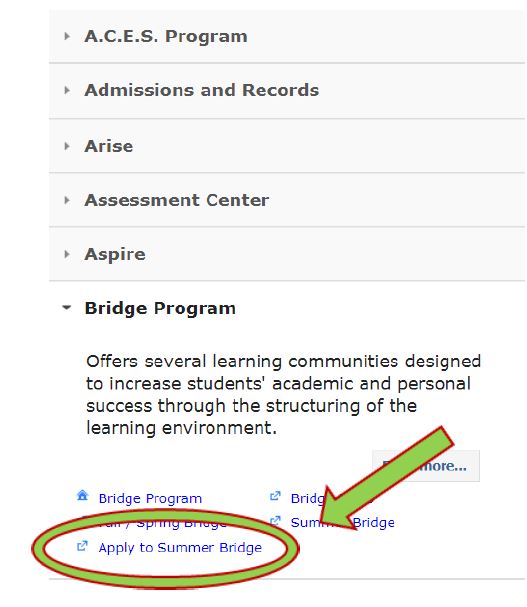Open the Apply to Summer Bridge link
This screenshot has height=607, width=527.
click(180, 547)
